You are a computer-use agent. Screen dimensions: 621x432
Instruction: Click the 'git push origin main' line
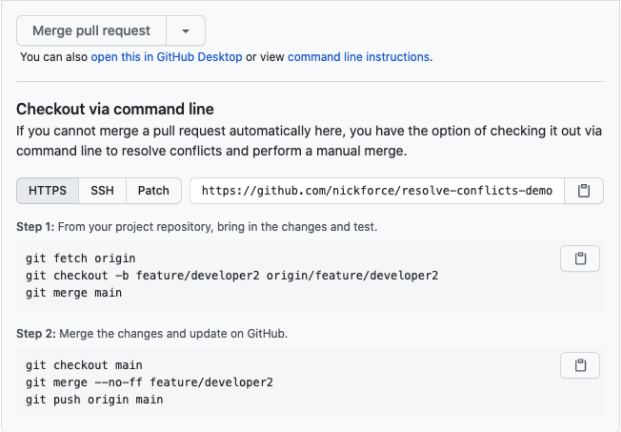tap(94, 400)
